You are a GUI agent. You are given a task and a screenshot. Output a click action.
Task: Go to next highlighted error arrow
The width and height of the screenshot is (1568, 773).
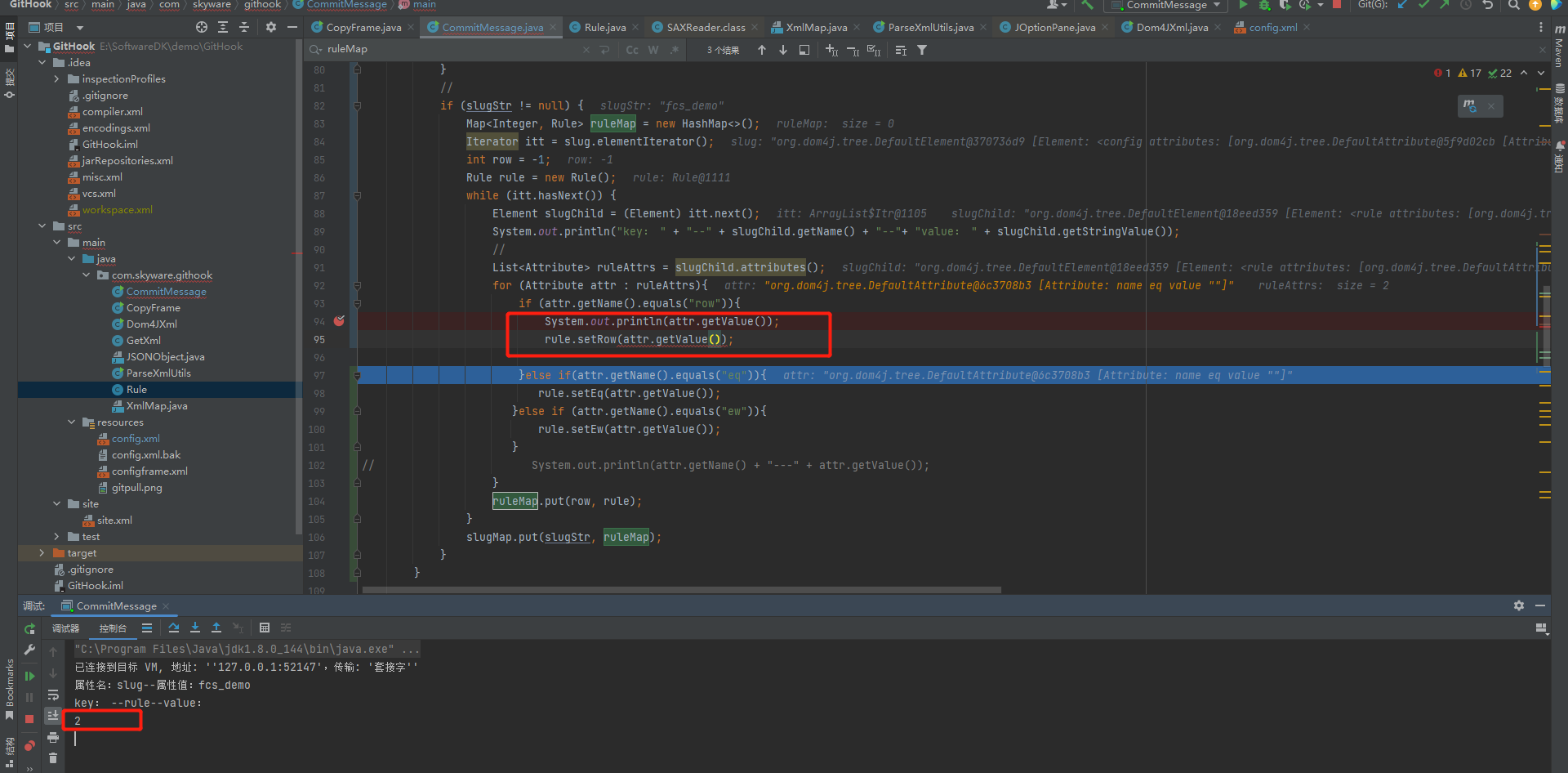coord(1541,73)
